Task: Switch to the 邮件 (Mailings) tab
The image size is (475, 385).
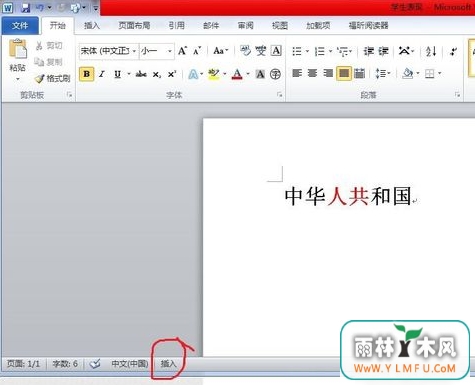Action: [211, 26]
